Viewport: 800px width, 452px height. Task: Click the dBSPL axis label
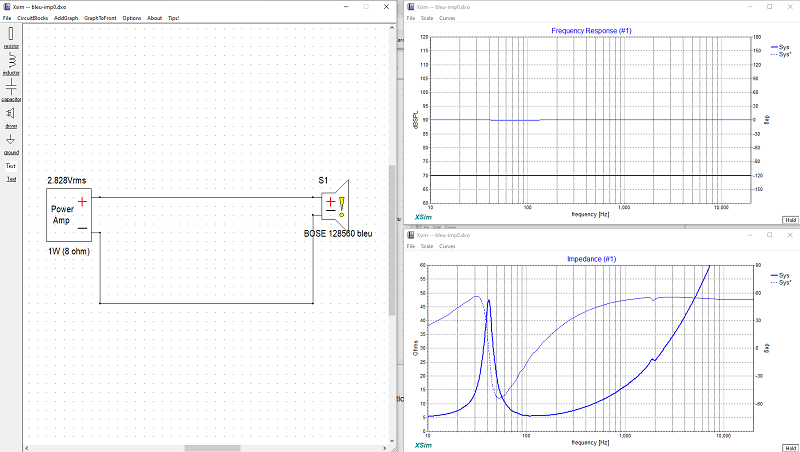[416, 120]
